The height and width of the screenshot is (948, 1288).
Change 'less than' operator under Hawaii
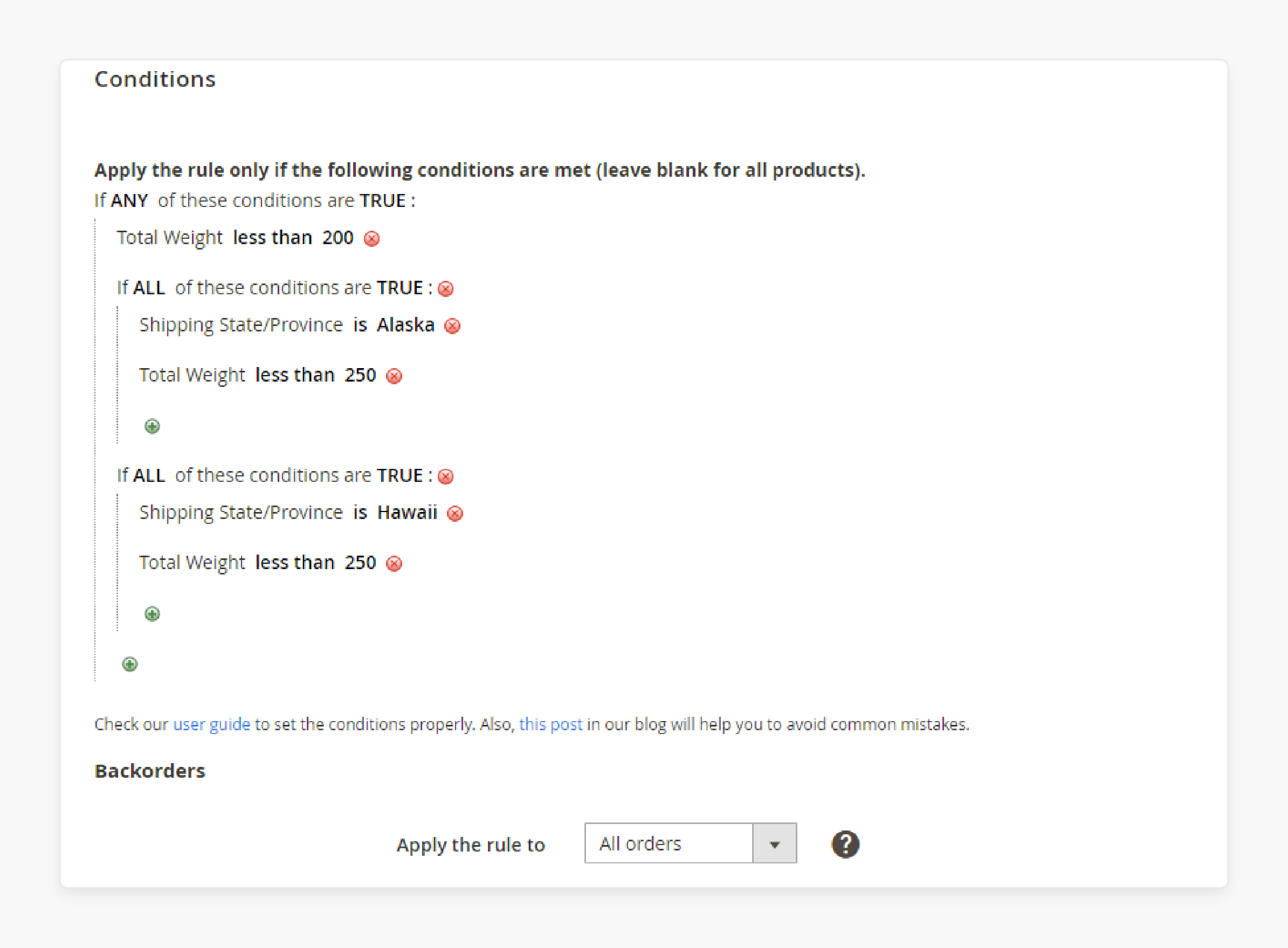(x=294, y=562)
